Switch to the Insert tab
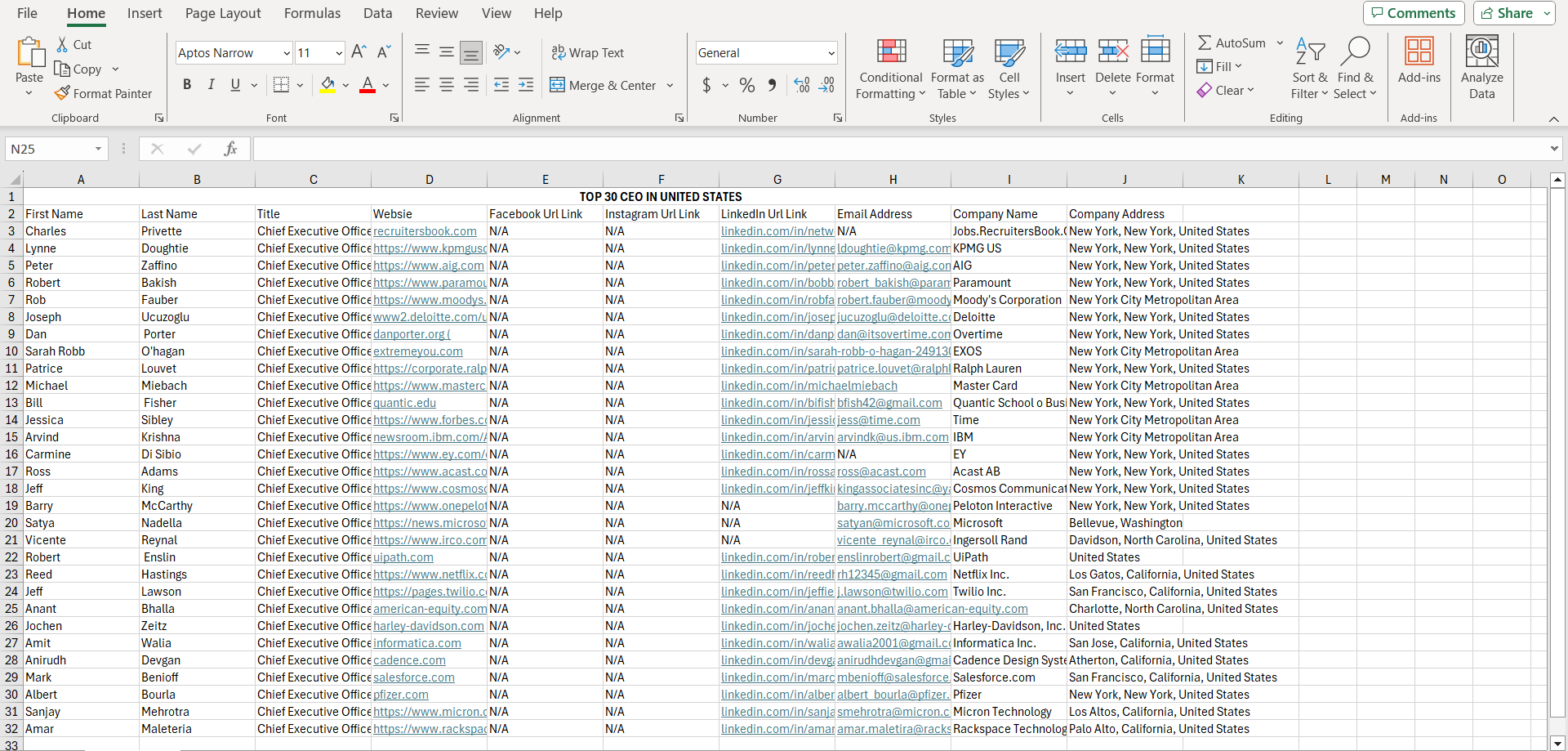This screenshot has height=751, width=1568. 145,13
